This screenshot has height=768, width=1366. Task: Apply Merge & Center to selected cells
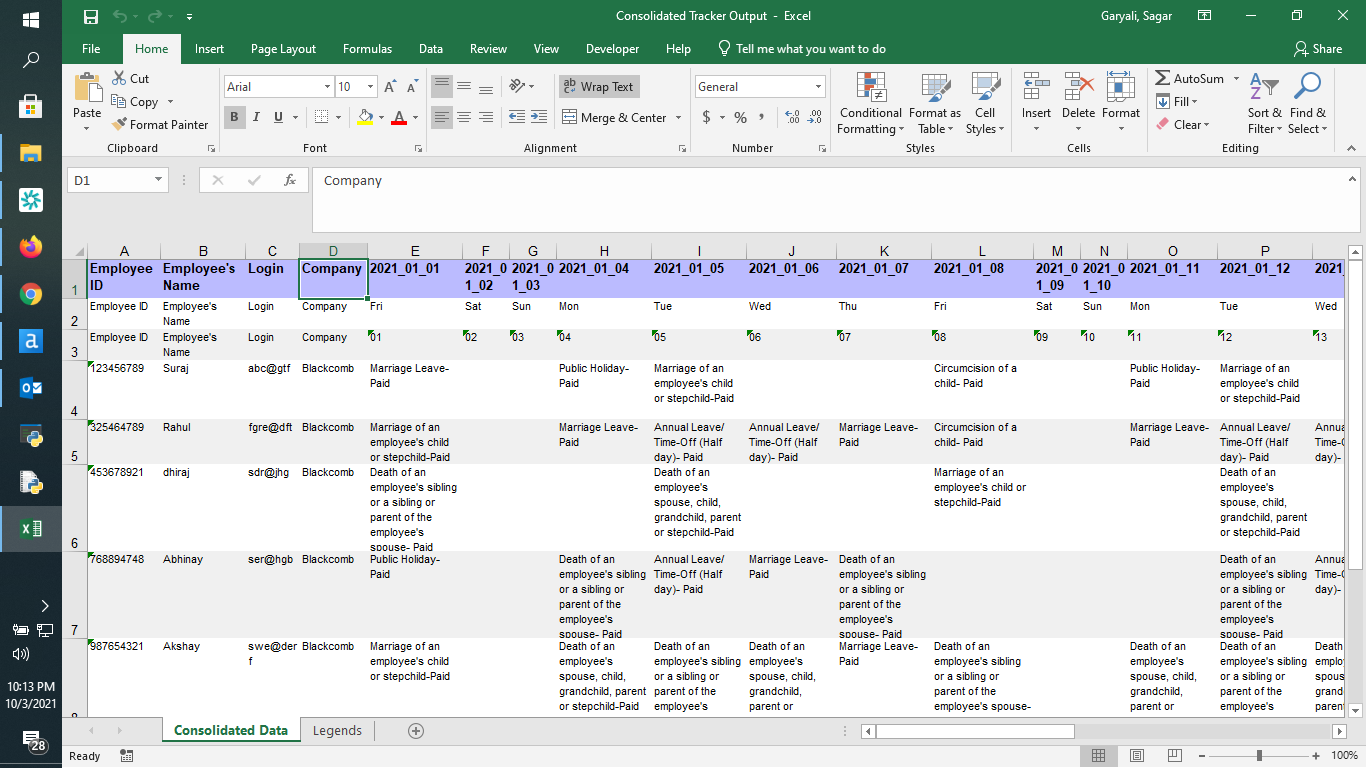click(613, 117)
